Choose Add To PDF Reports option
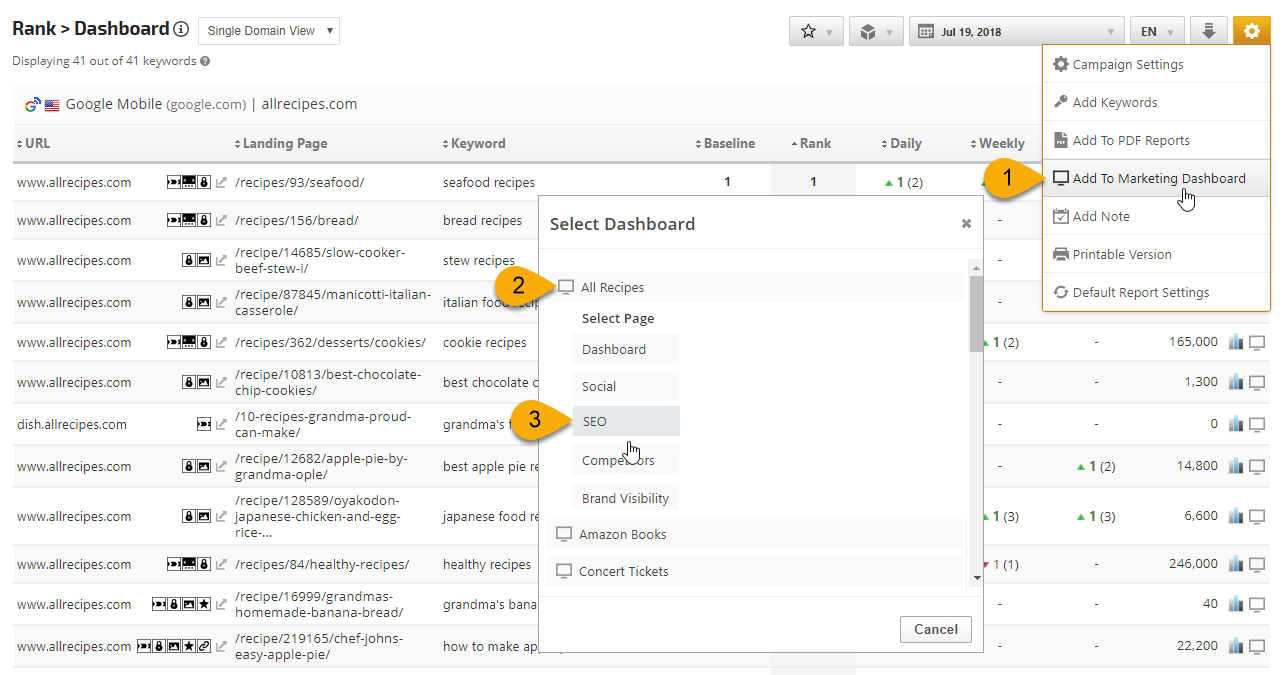Screen dimensions: 1282x675 pyautogui.click(x=1130, y=140)
